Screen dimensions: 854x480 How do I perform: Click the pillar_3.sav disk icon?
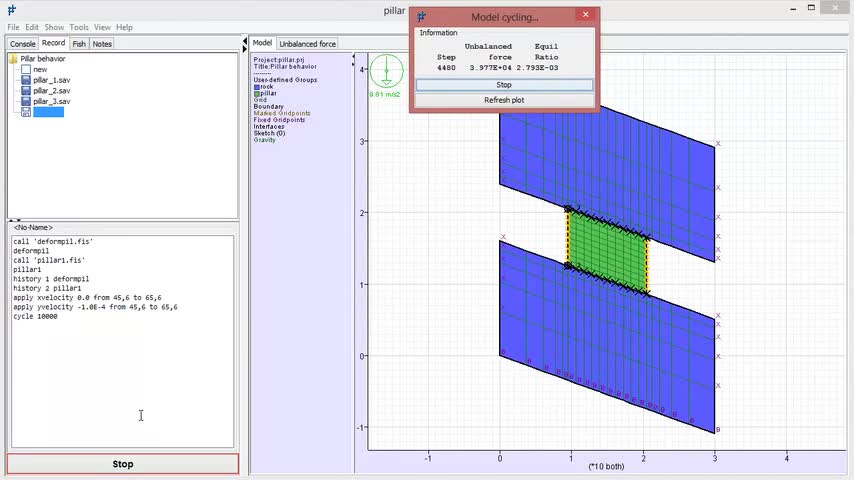[26, 102]
